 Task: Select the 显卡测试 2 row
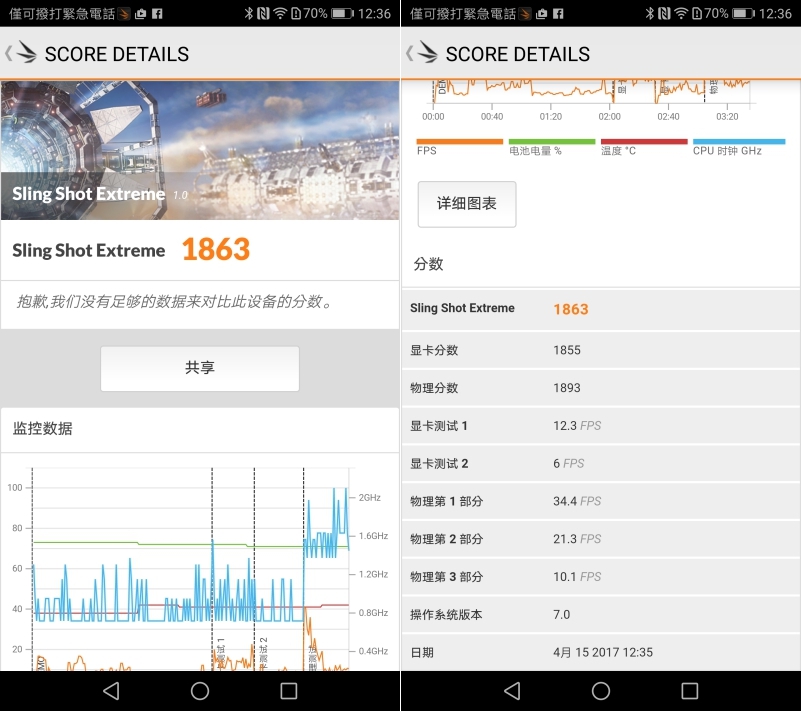(601, 463)
